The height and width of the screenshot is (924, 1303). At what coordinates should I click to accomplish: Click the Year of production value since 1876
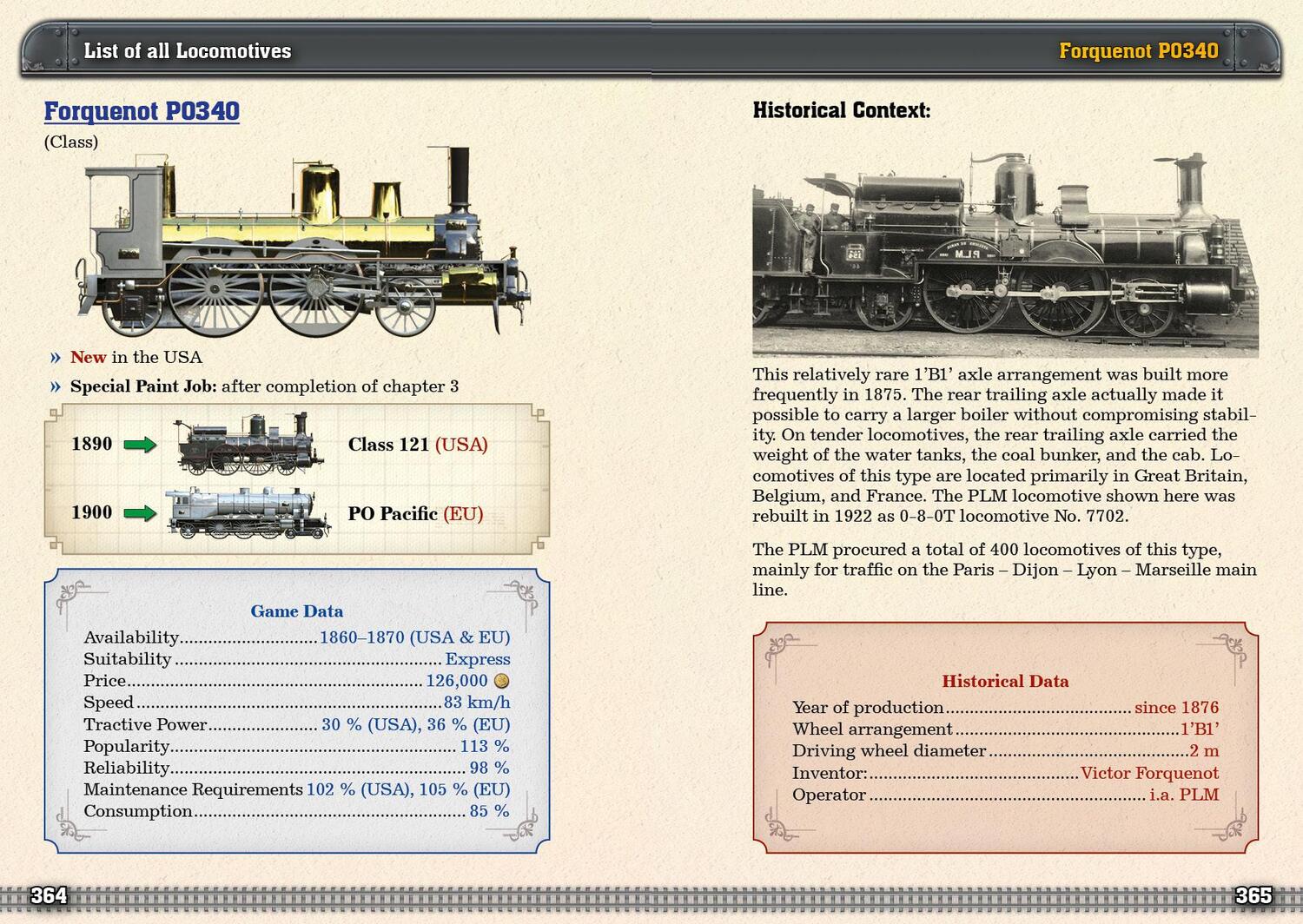click(1176, 708)
